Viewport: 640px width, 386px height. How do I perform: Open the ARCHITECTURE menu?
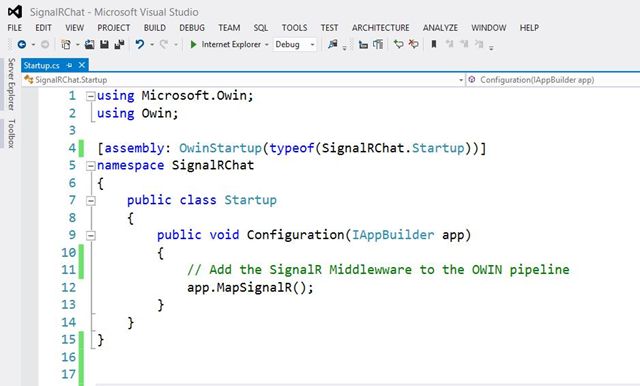point(380,28)
